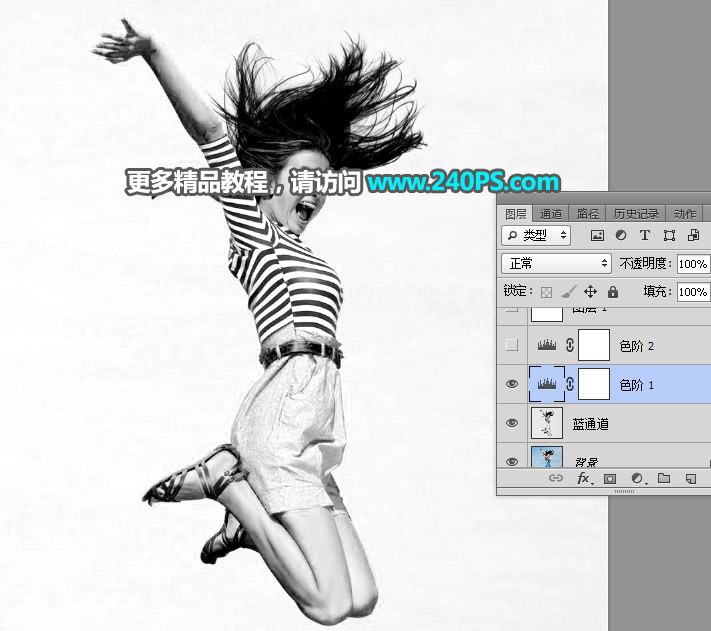Add a layer mask to 色阶 1
The height and width of the screenshot is (631, 711).
click(x=609, y=479)
